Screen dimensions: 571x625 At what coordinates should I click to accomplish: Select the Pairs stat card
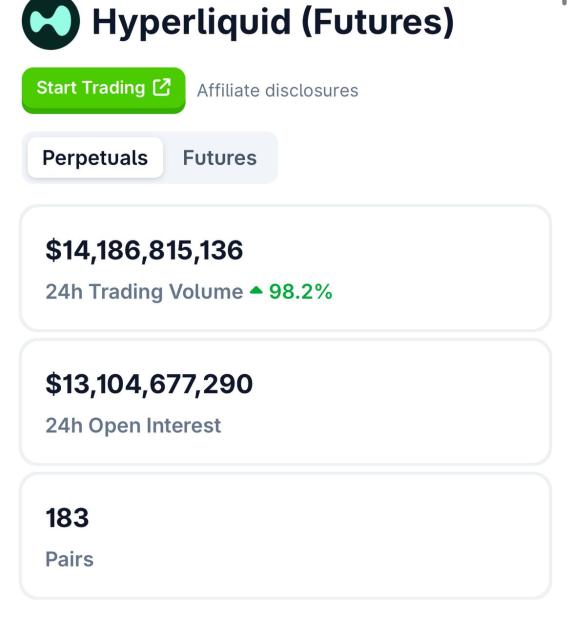click(285, 536)
